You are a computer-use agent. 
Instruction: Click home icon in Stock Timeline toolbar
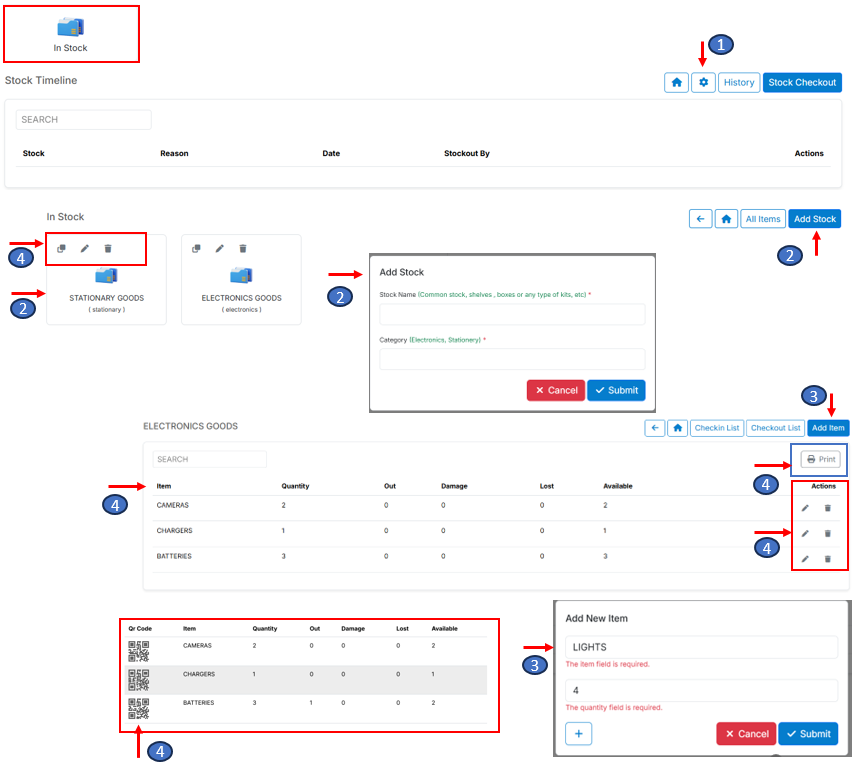677,82
